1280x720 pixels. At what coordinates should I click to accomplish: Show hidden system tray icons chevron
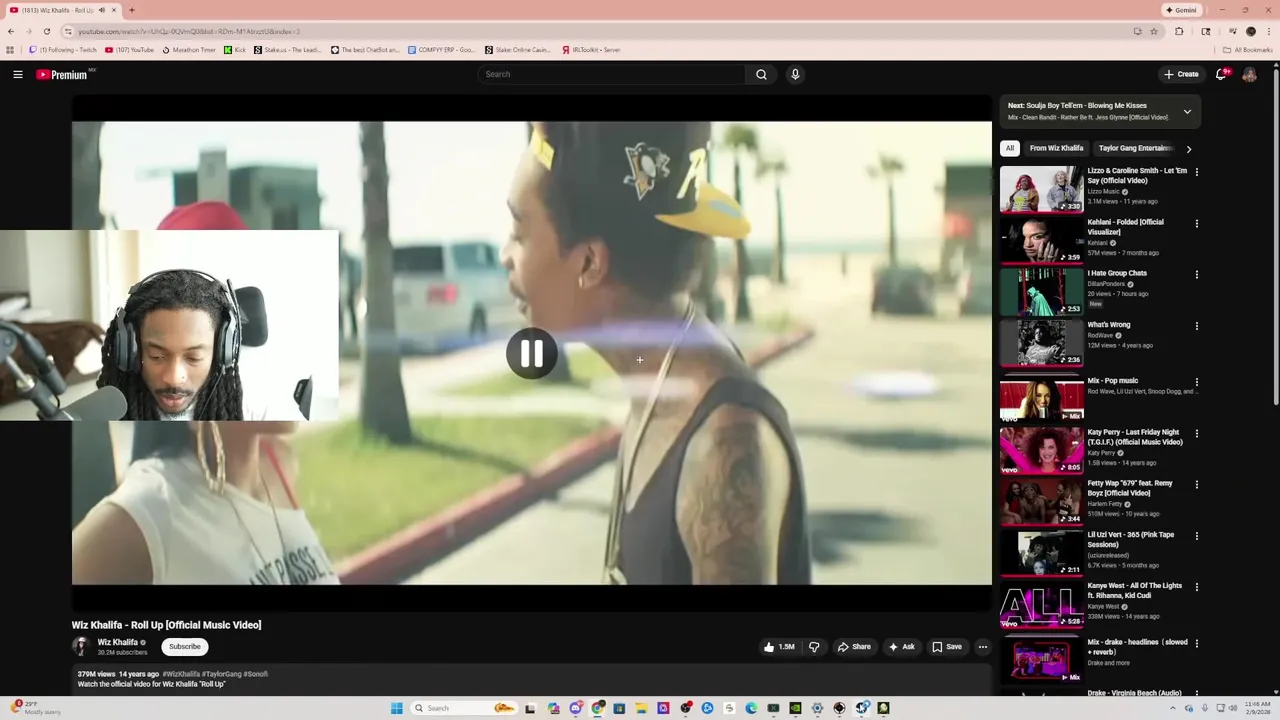1172,708
